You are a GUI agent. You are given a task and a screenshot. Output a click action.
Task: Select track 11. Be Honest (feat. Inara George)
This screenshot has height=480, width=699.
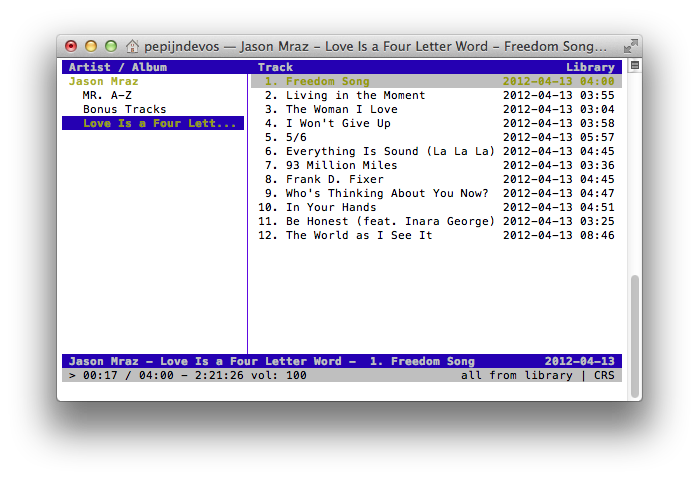pos(436,222)
